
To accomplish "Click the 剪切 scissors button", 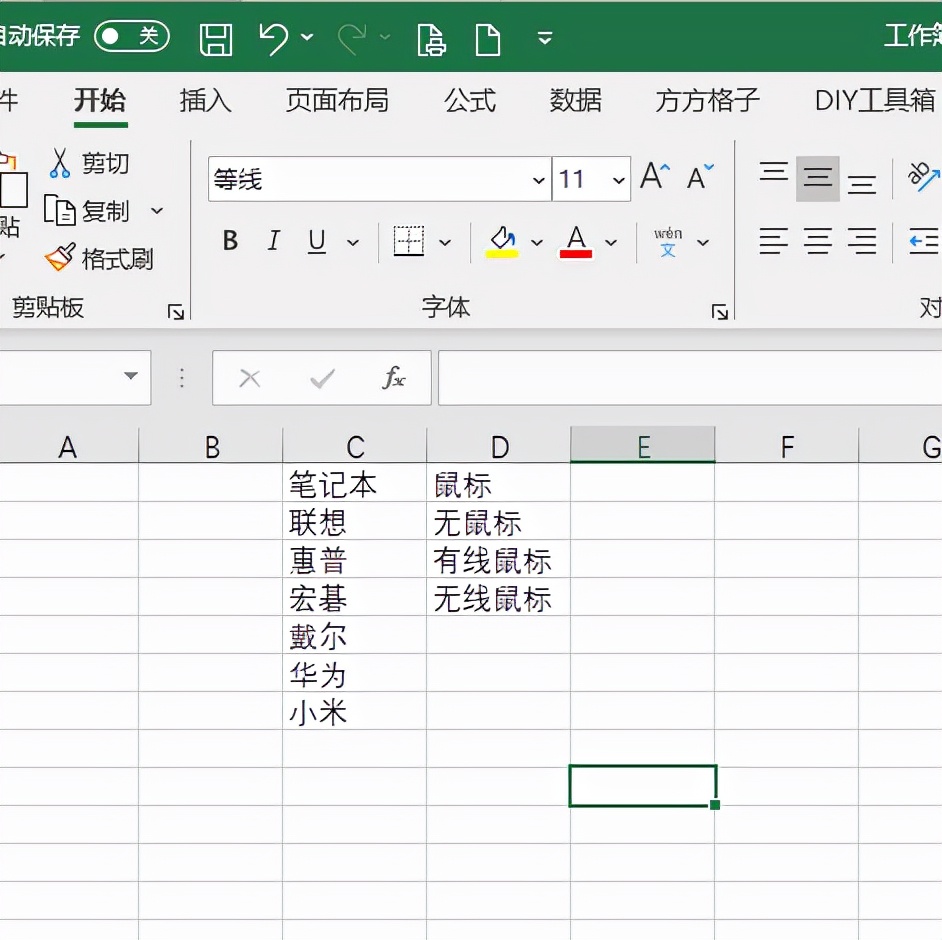I will coord(89,163).
